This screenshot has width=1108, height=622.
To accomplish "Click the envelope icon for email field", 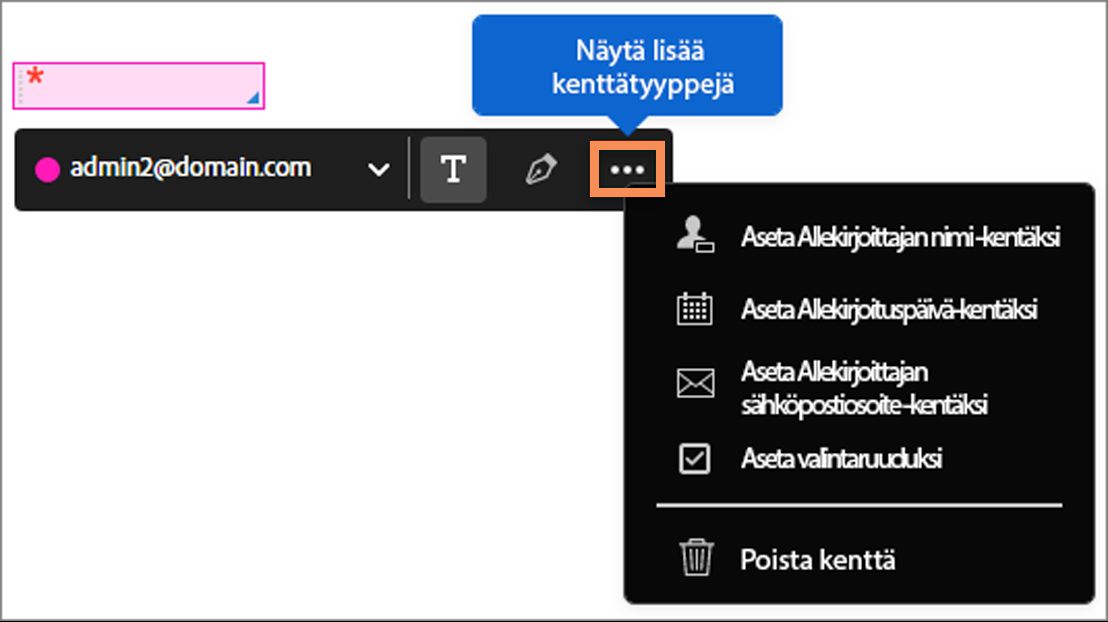I will [x=695, y=383].
